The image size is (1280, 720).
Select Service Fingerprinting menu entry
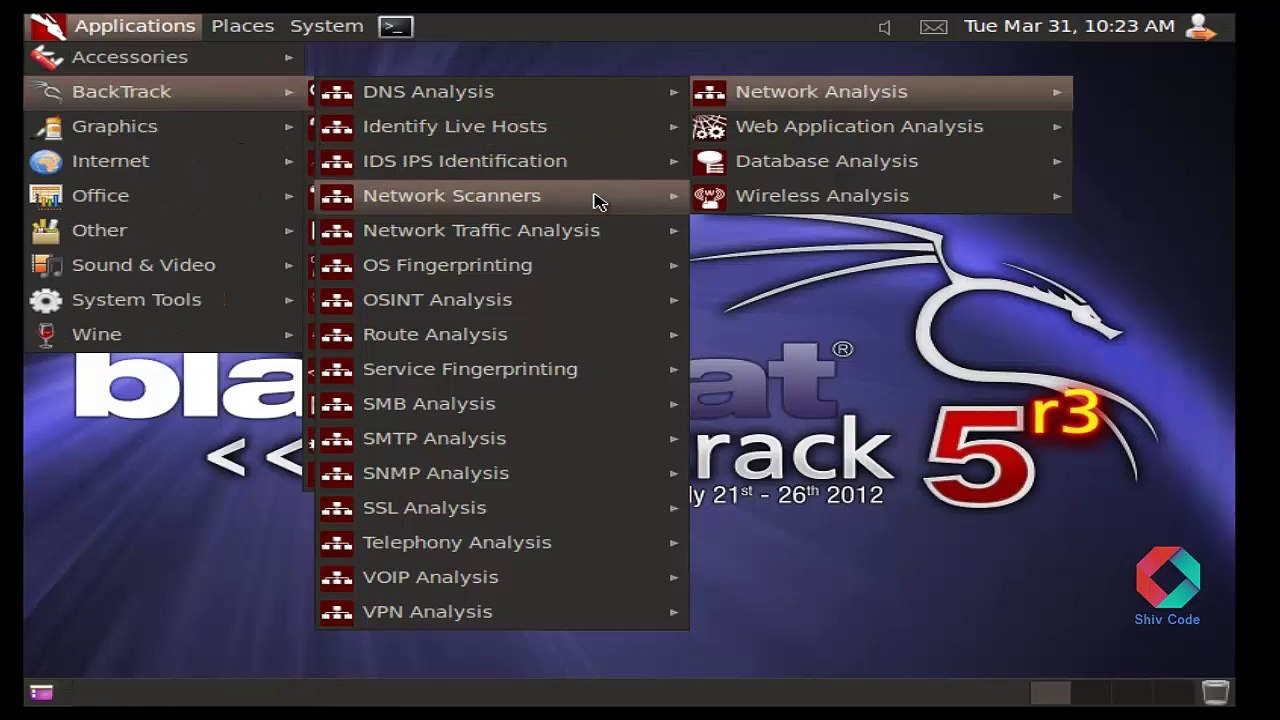coord(502,369)
